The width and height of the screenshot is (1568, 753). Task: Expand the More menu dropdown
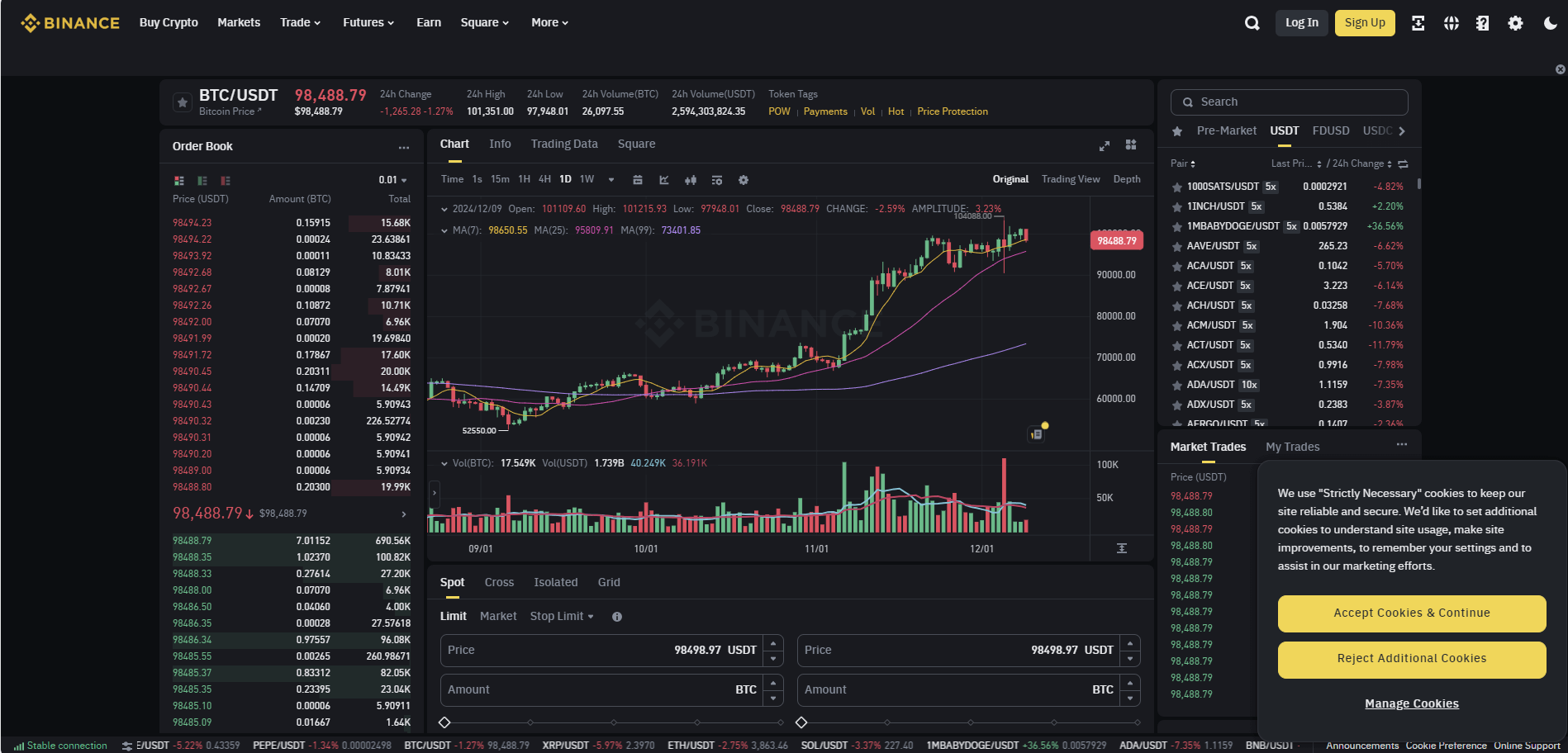click(549, 23)
